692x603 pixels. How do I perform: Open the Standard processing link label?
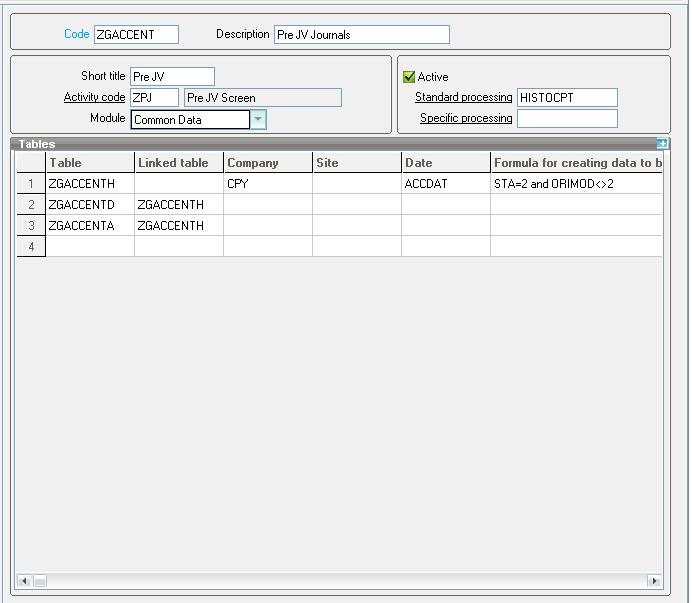click(463, 97)
